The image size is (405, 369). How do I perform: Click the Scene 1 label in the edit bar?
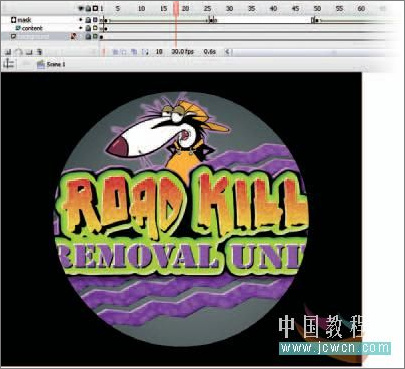pos(56,64)
